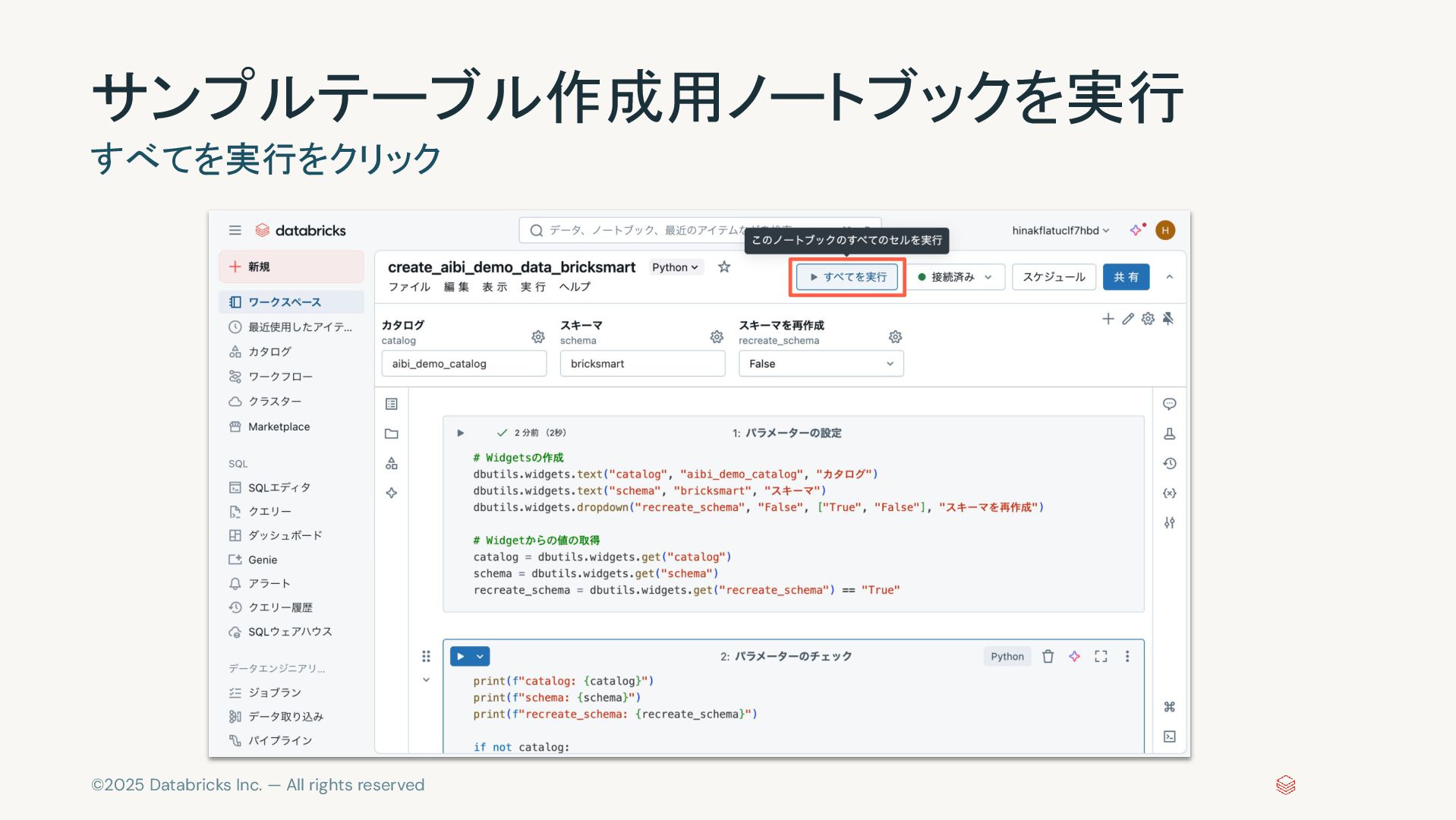Open the table of contents panel
This screenshot has width=1456, height=820.
pyautogui.click(x=392, y=404)
